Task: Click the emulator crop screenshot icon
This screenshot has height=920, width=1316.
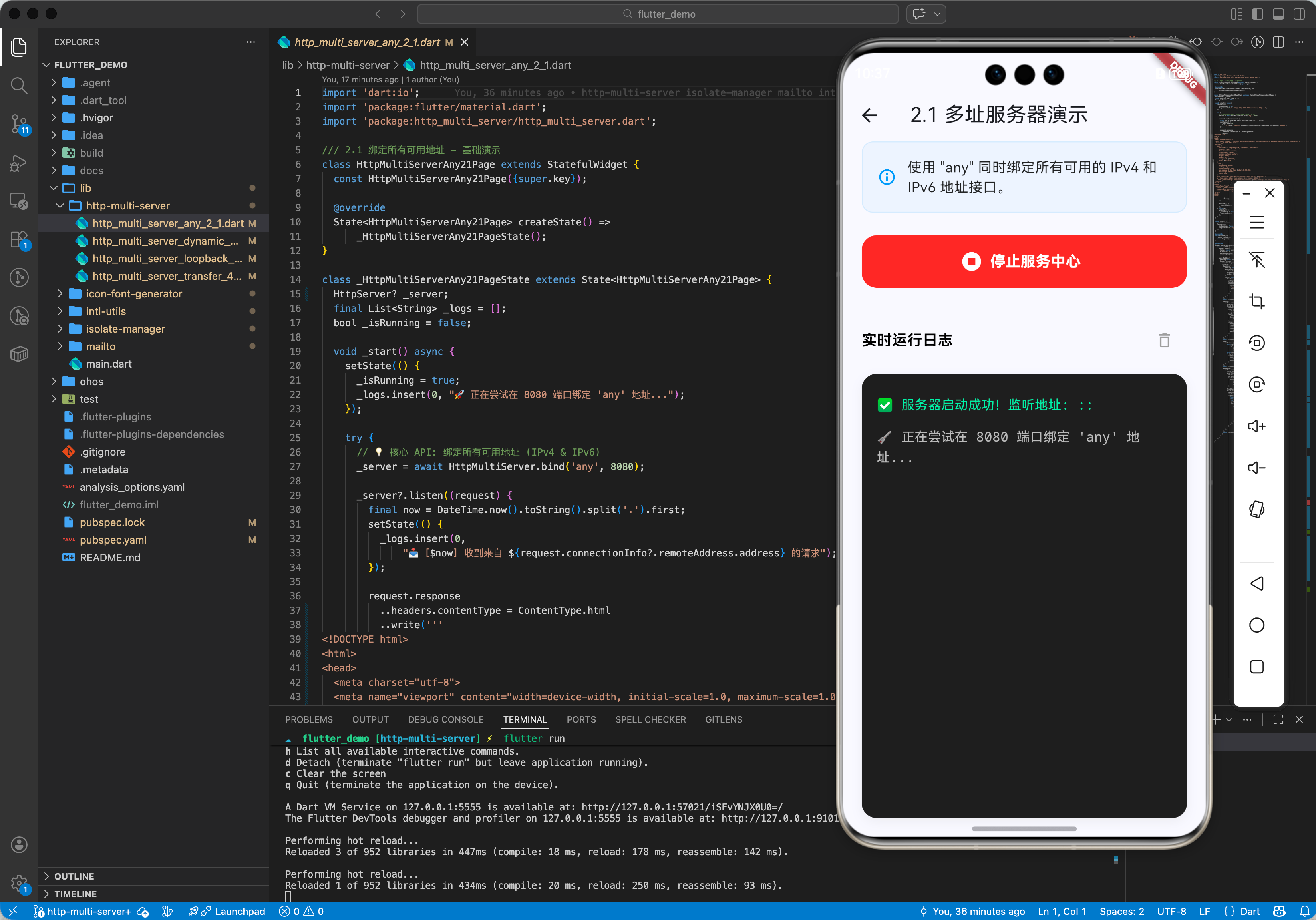Action: (x=1256, y=301)
